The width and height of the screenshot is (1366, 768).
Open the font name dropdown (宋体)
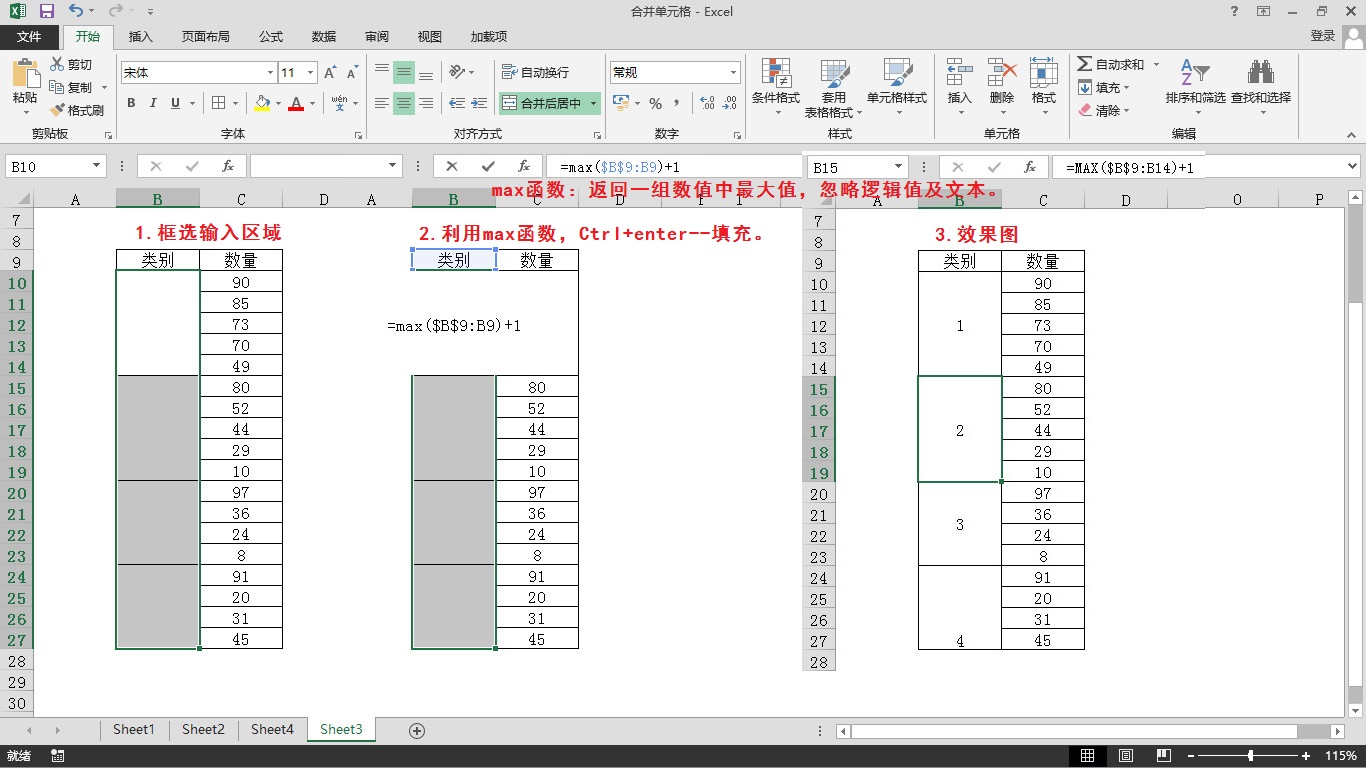tap(271, 73)
